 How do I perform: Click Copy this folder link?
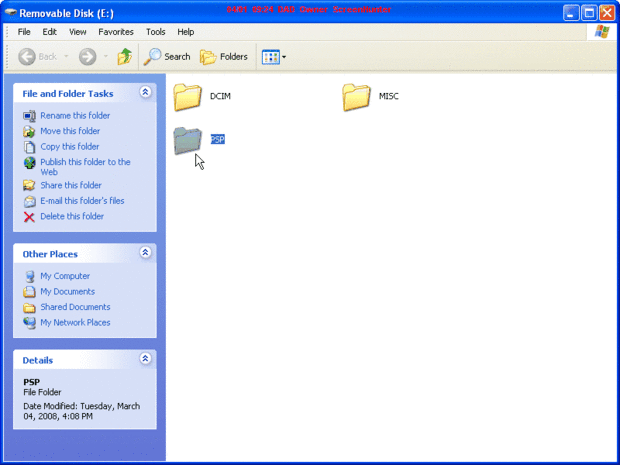[70, 147]
